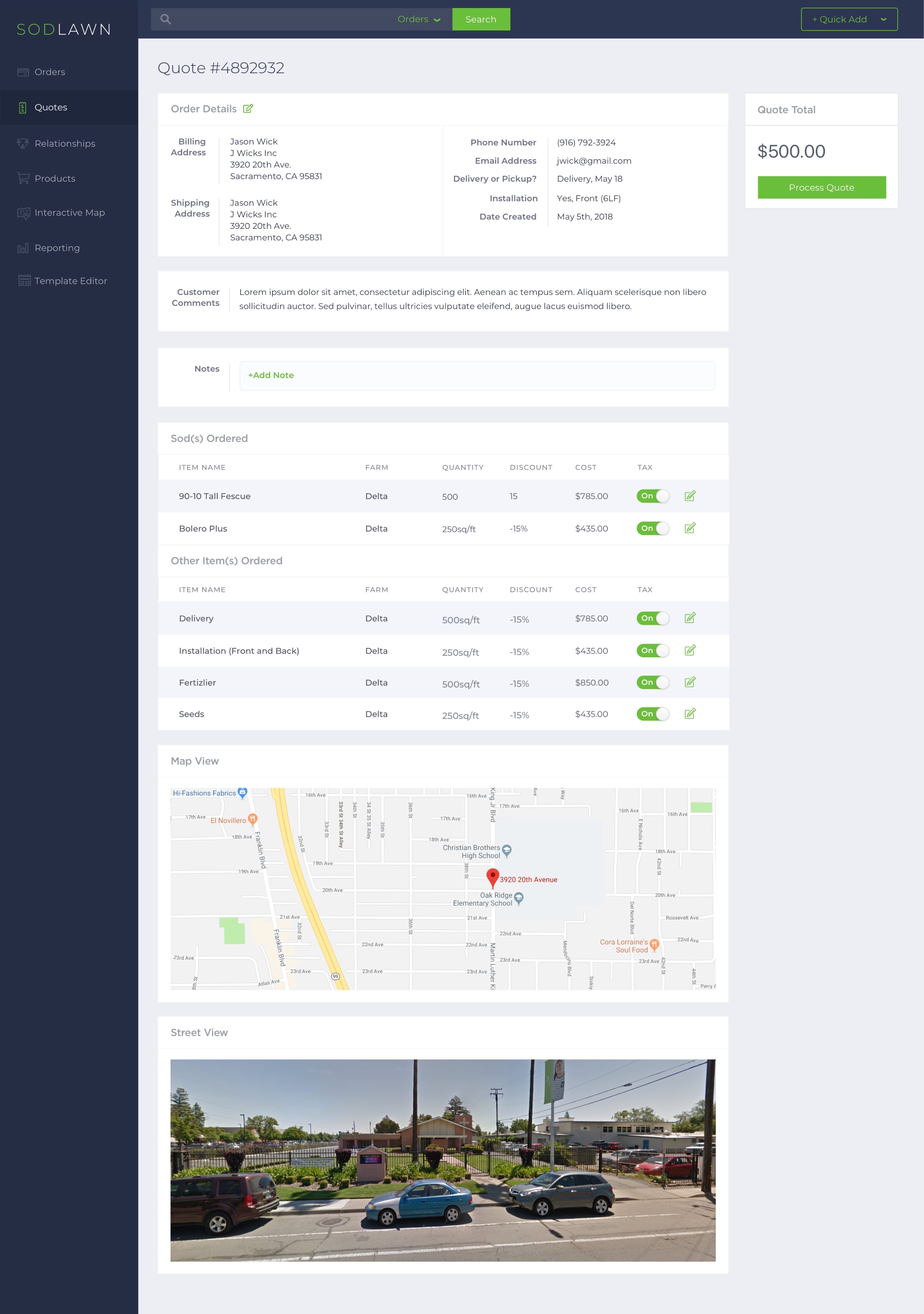The width and height of the screenshot is (924, 1314).
Task: Edit the Bolero Plus row
Action: point(690,528)
